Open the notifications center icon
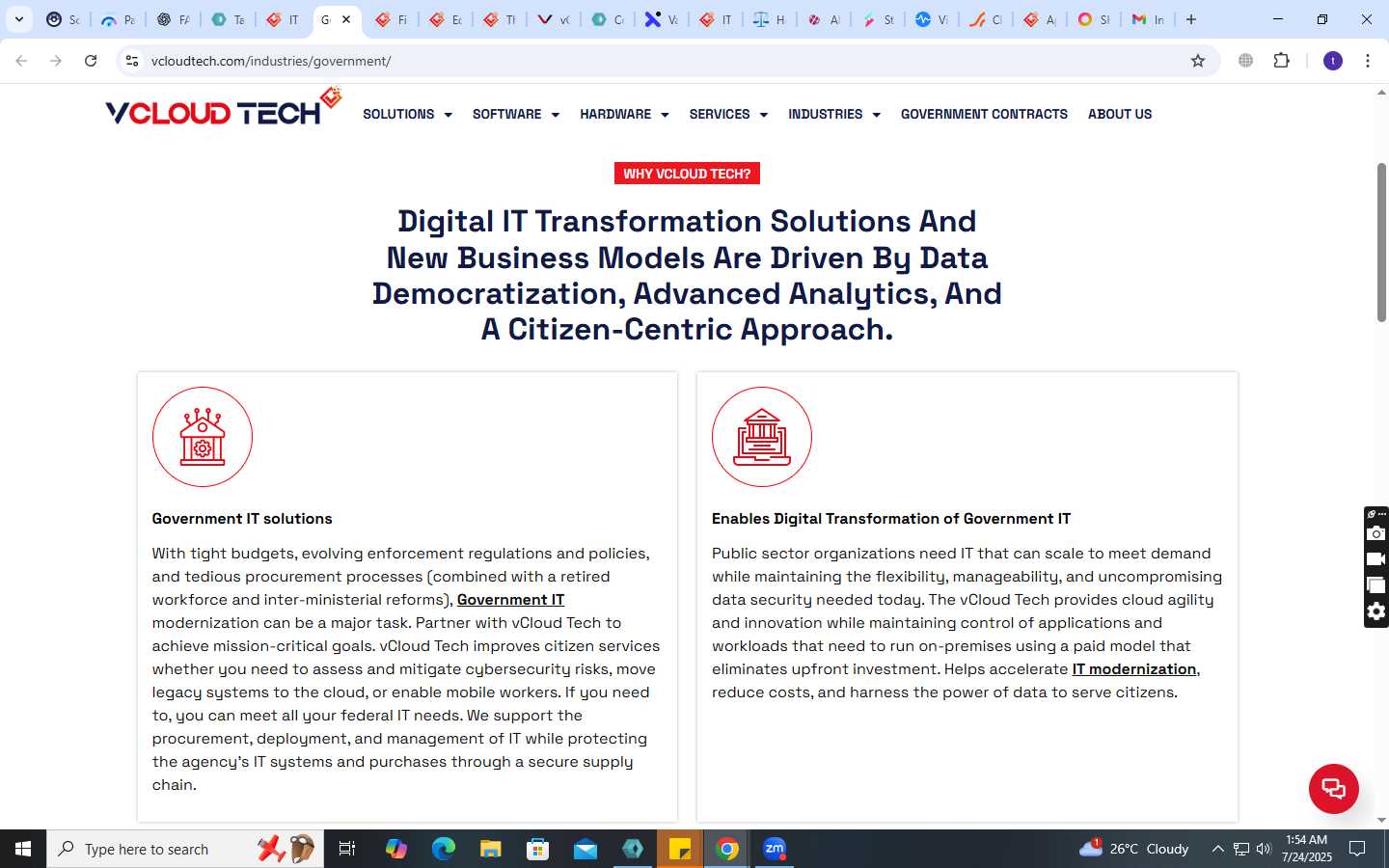Viewport: 1389px width, 868px height. point(1357,849)
